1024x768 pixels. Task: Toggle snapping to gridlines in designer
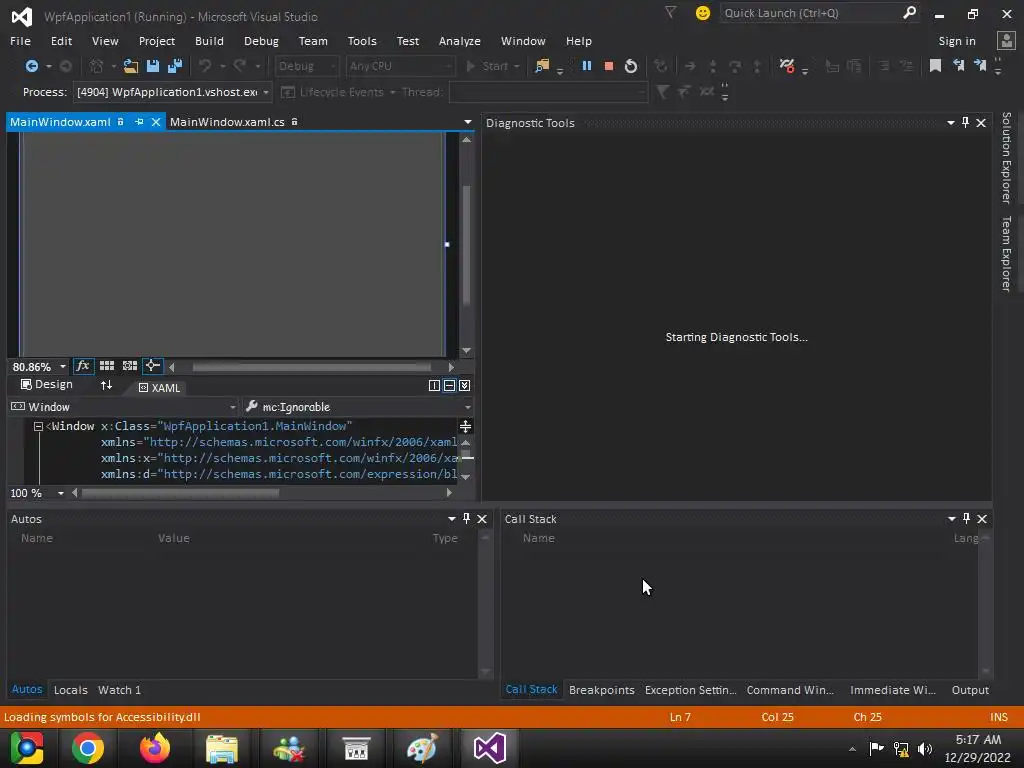point(130,366)
